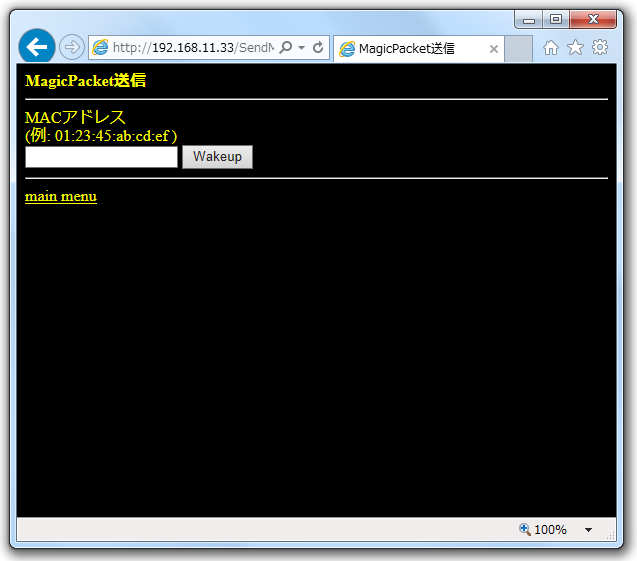The height and width of the screenshot is (561, 637).
Task: Maximize the browser window
Action: click(x=556, y=19)
